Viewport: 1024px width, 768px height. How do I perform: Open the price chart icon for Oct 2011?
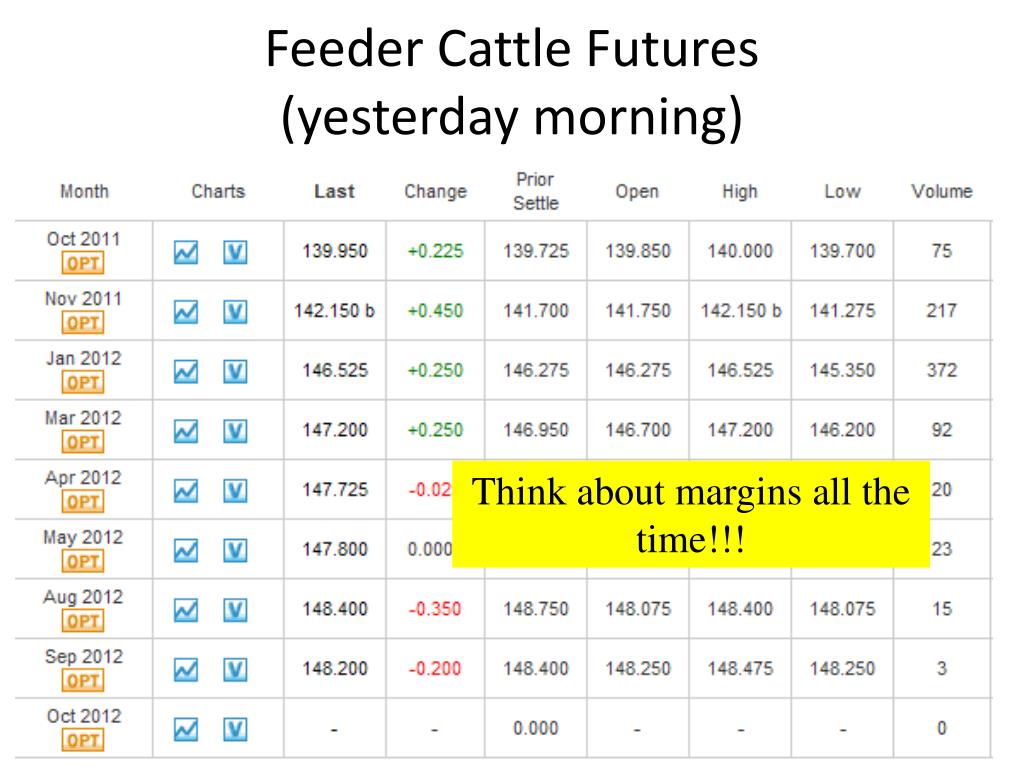pyautogui.click(x=186, y=252)
